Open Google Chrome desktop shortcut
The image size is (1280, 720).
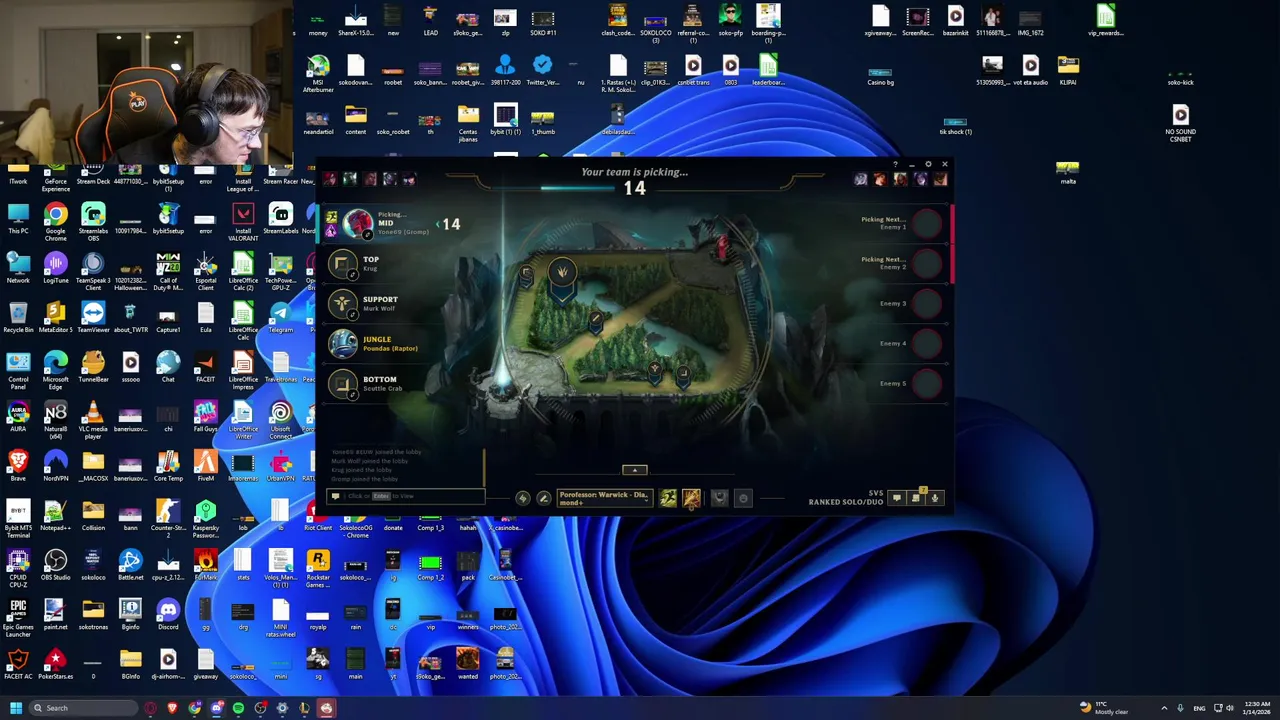click(x=55, y=222)
